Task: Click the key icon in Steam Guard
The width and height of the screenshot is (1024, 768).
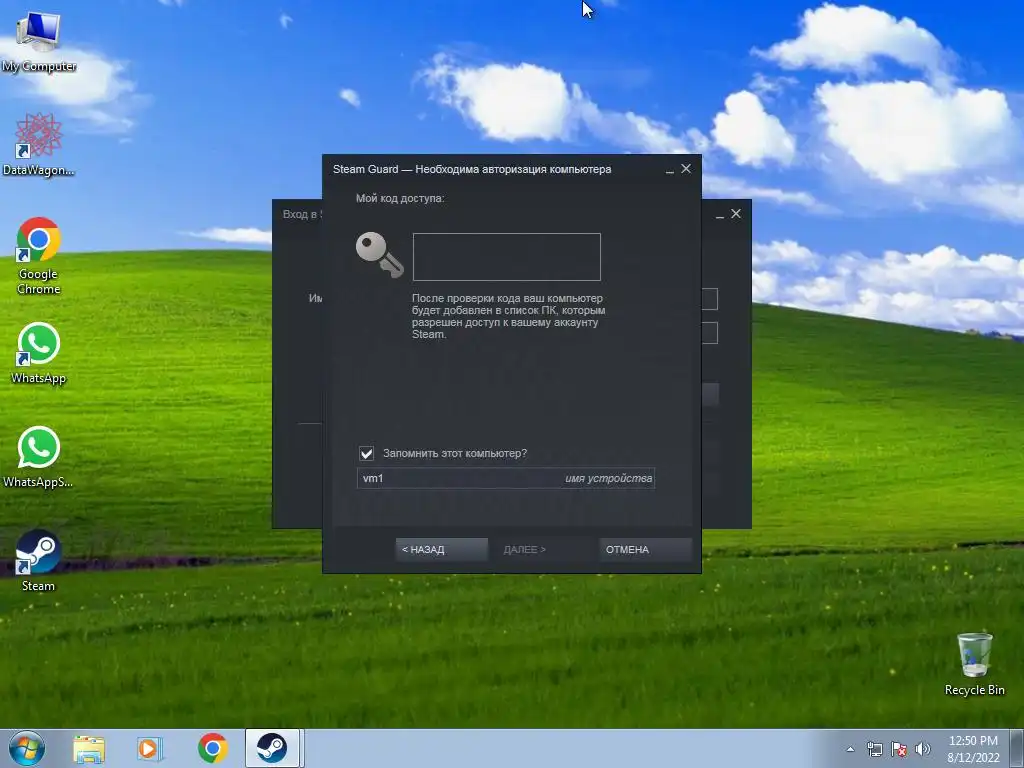Action: click(379, 255)
